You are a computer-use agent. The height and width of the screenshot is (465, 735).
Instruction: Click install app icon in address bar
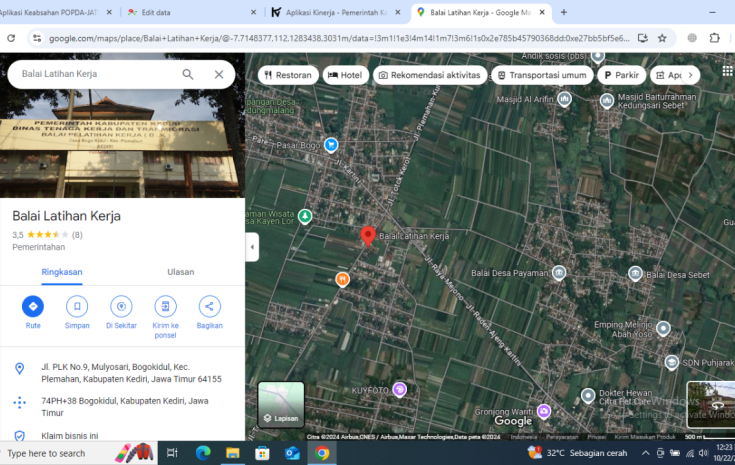643,38
